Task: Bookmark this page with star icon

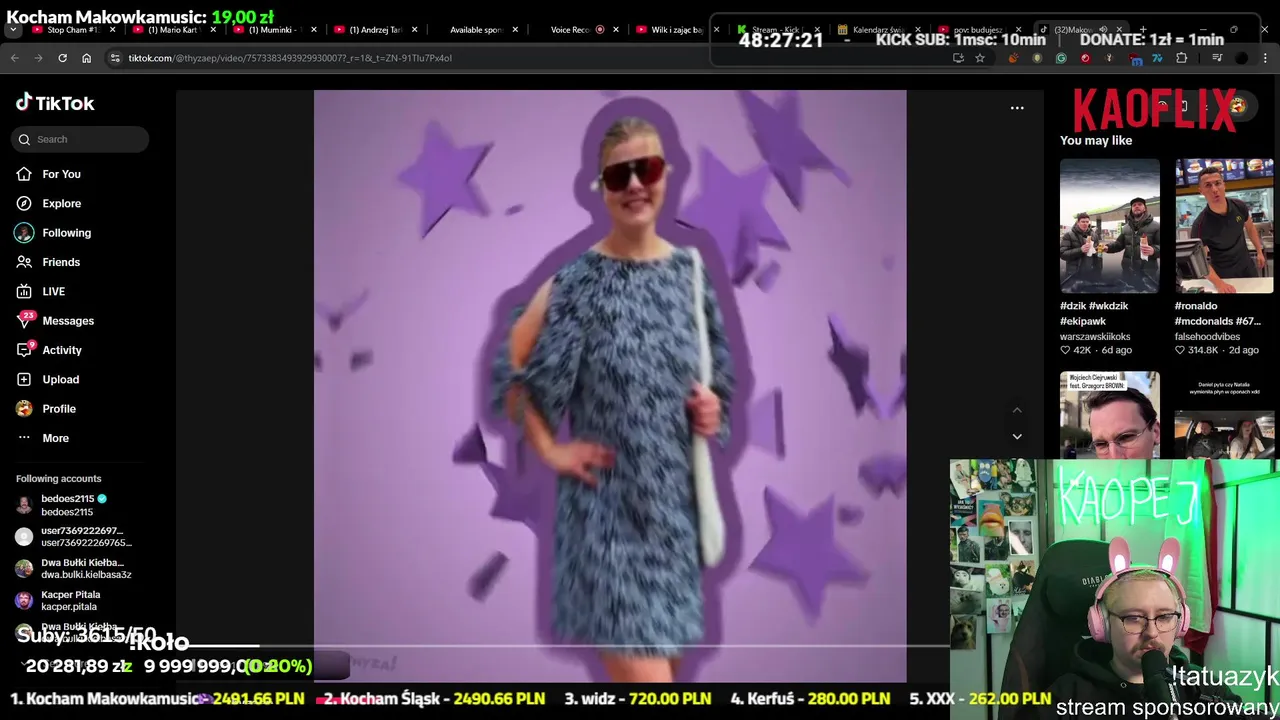Action: point(980,58)
